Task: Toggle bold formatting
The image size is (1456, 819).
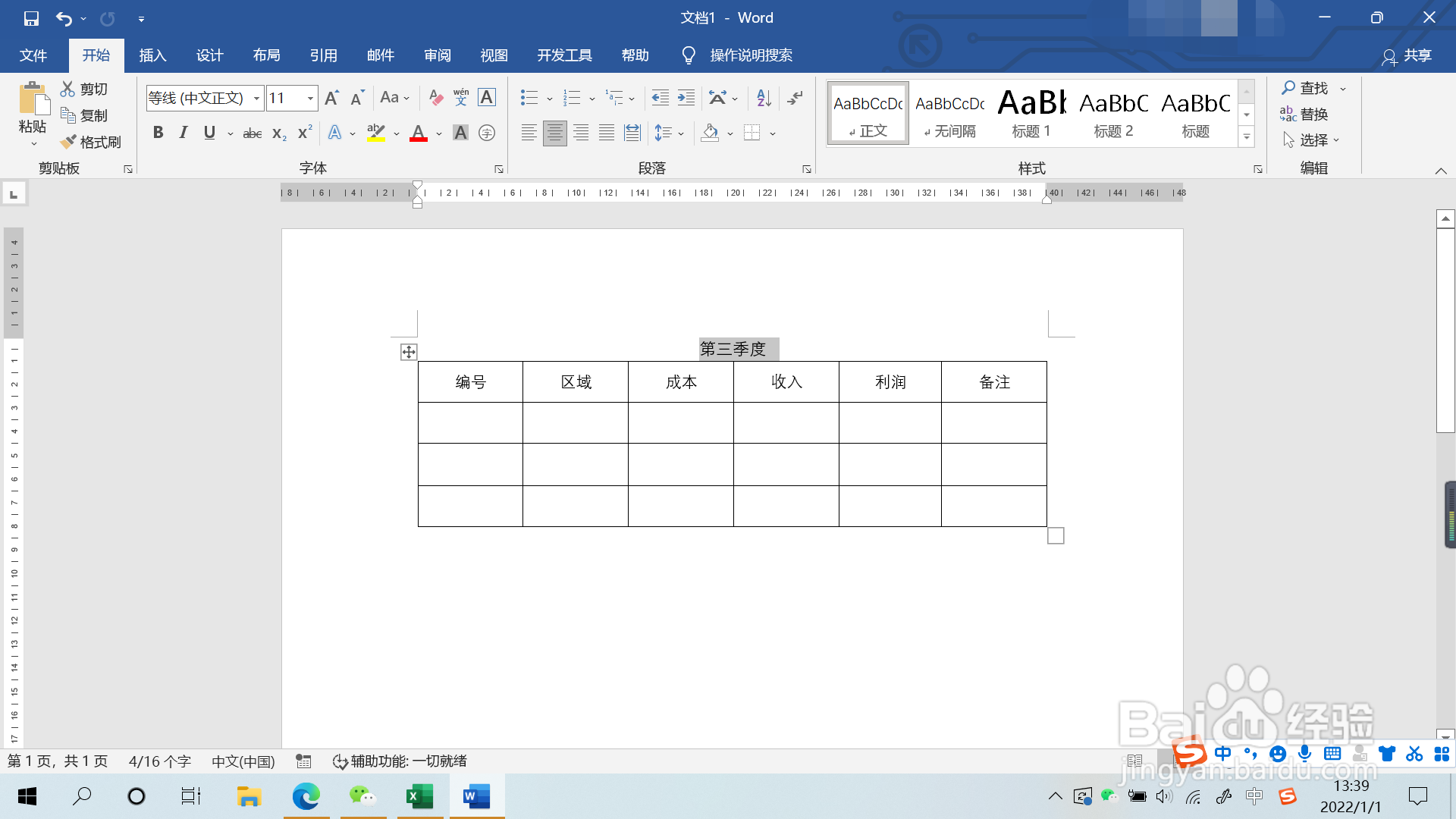Action: (158, 133)
